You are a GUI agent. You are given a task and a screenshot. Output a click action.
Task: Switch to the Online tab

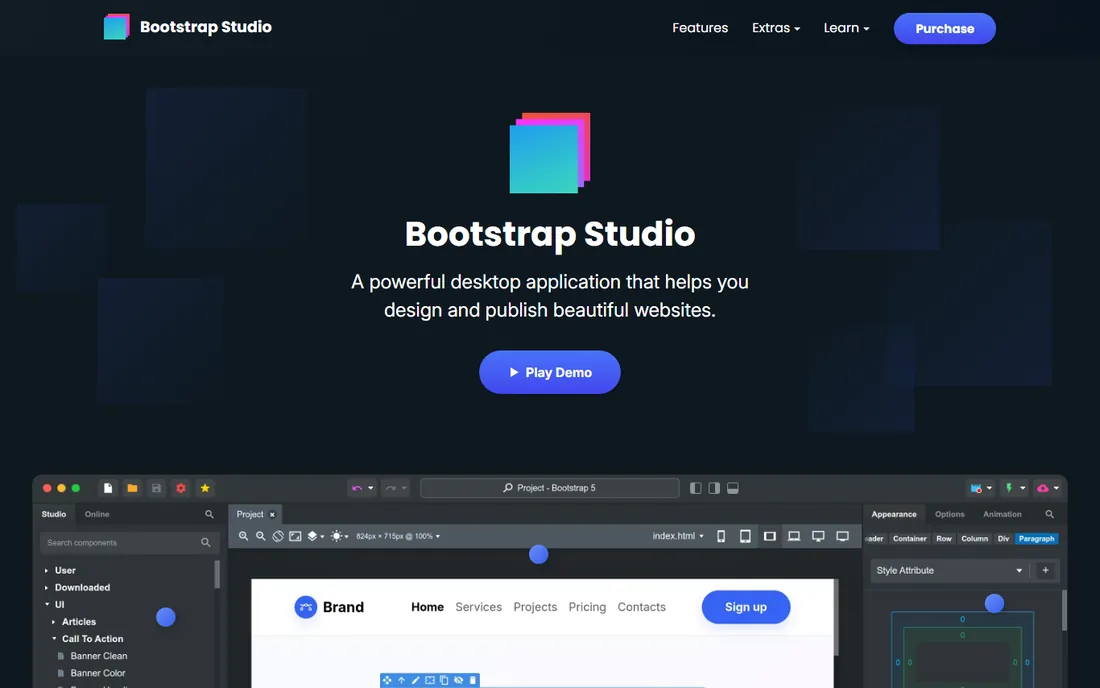pos(97,514)
